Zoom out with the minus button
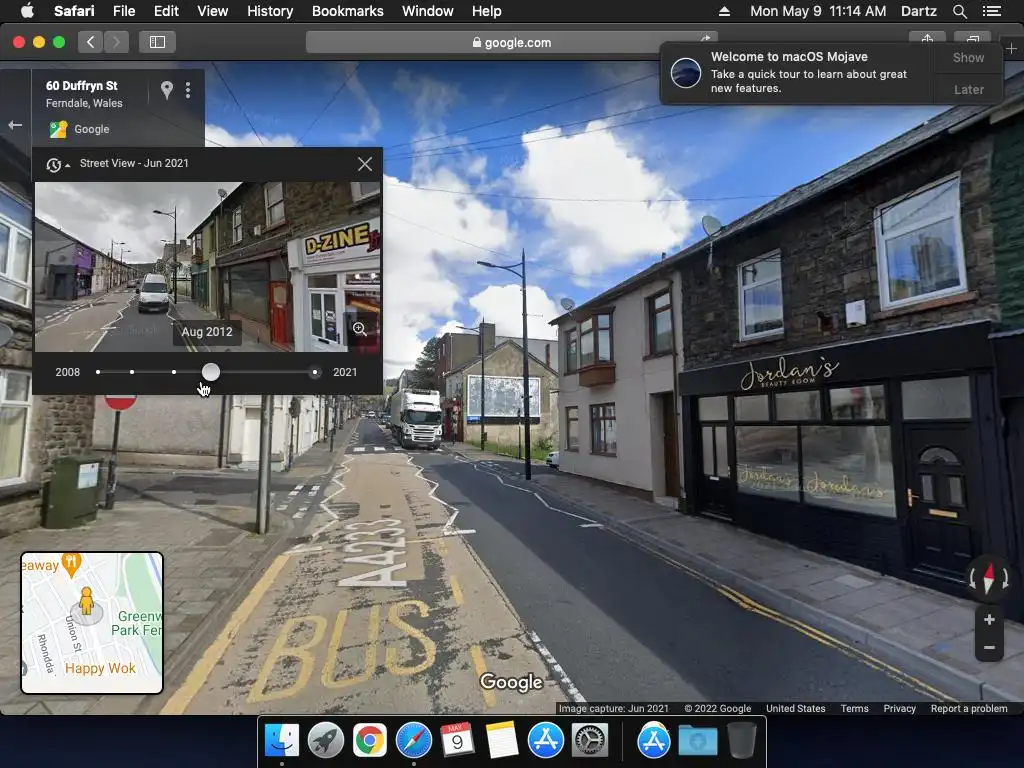 989,648
